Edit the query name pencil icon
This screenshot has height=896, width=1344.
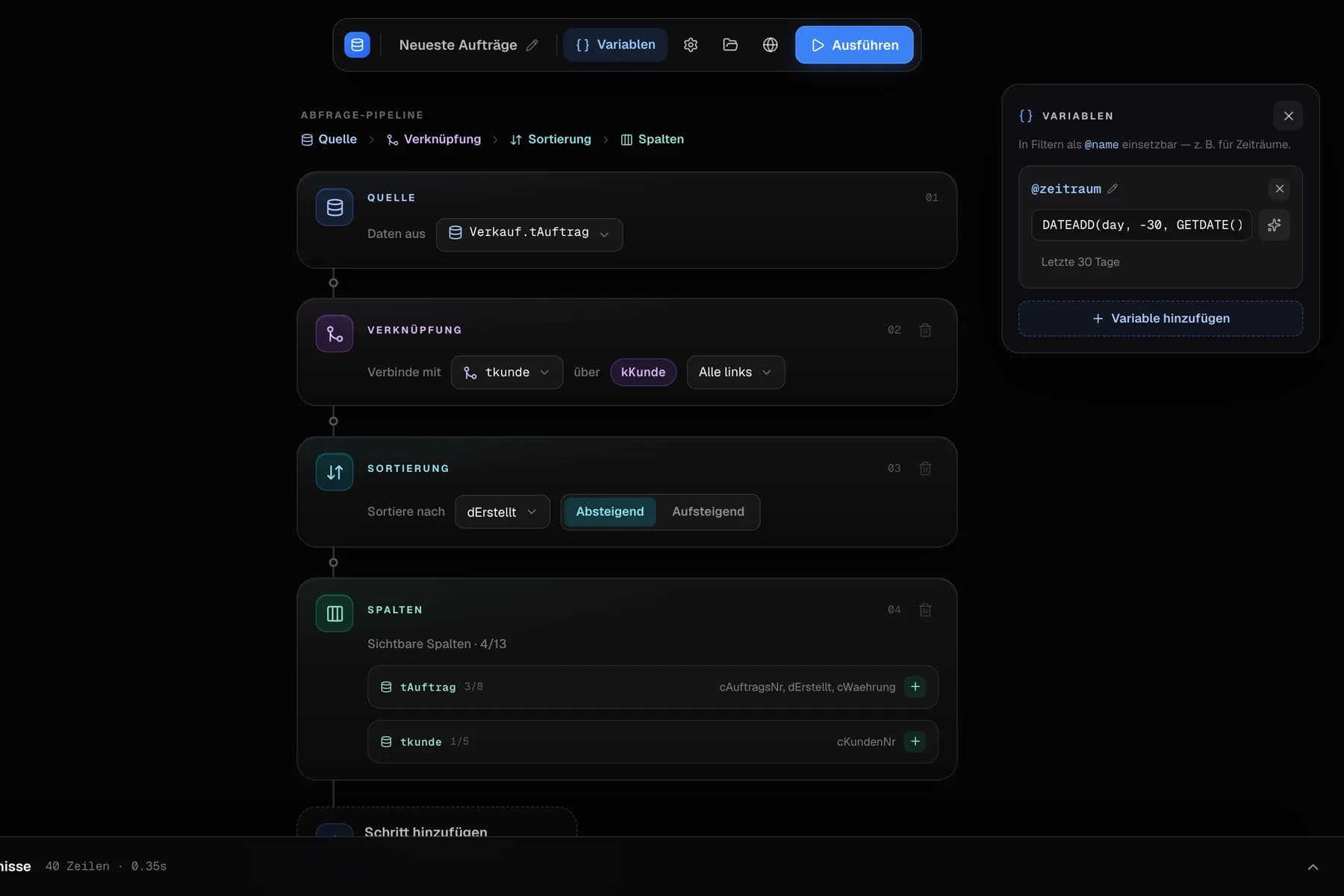pyautogui.click(x=532, y=46)
